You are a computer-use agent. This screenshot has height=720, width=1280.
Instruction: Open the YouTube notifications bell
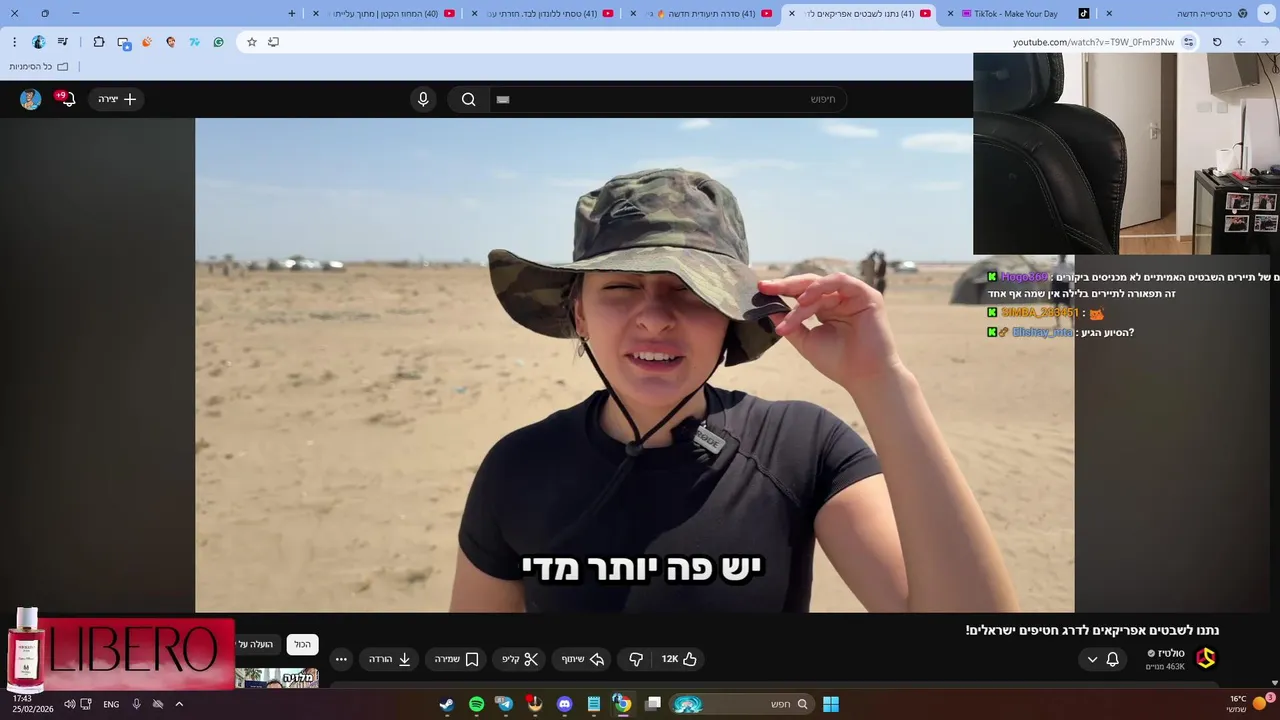[66, 98]
